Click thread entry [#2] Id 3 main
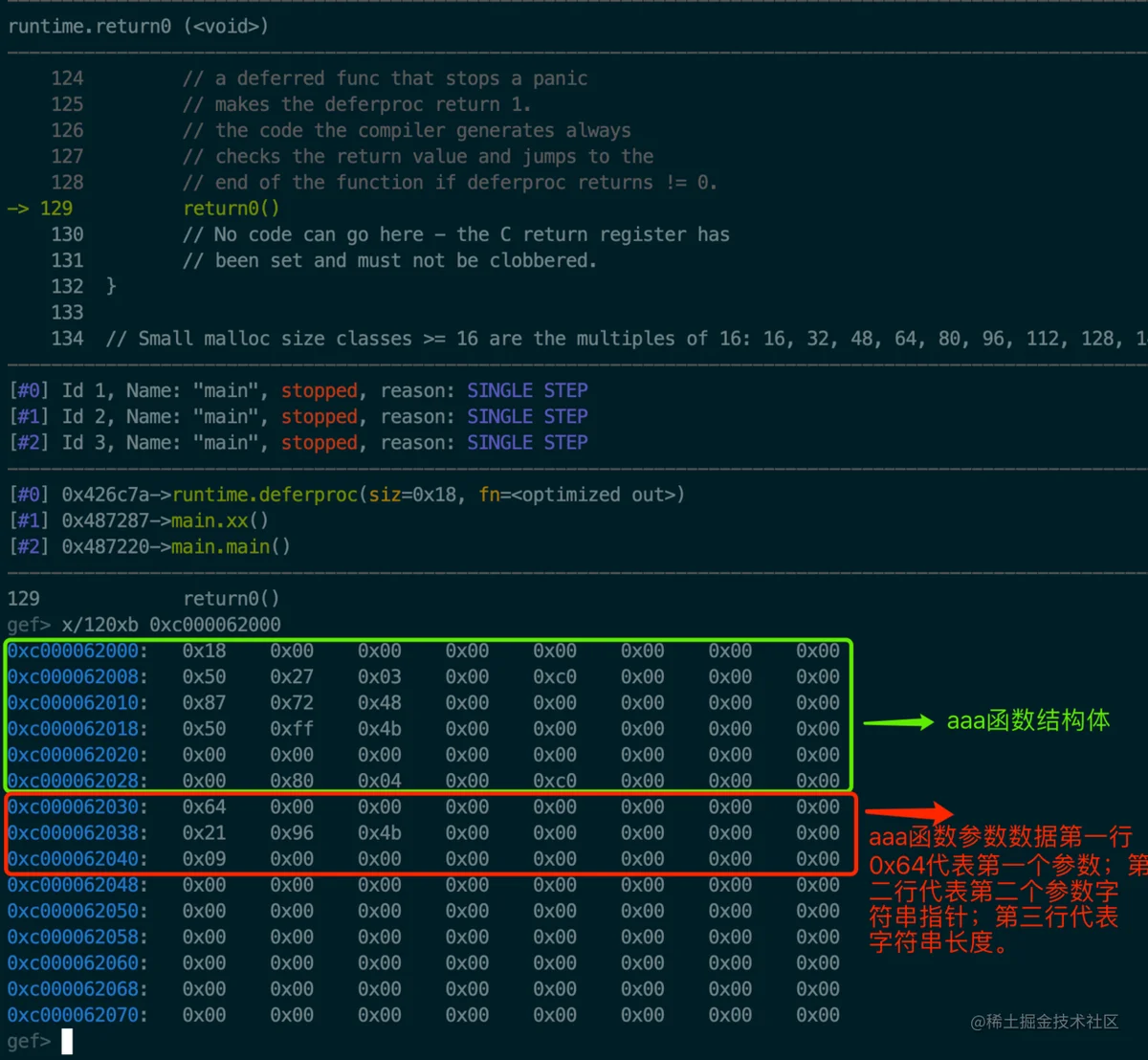 click(x=298, y=442)
